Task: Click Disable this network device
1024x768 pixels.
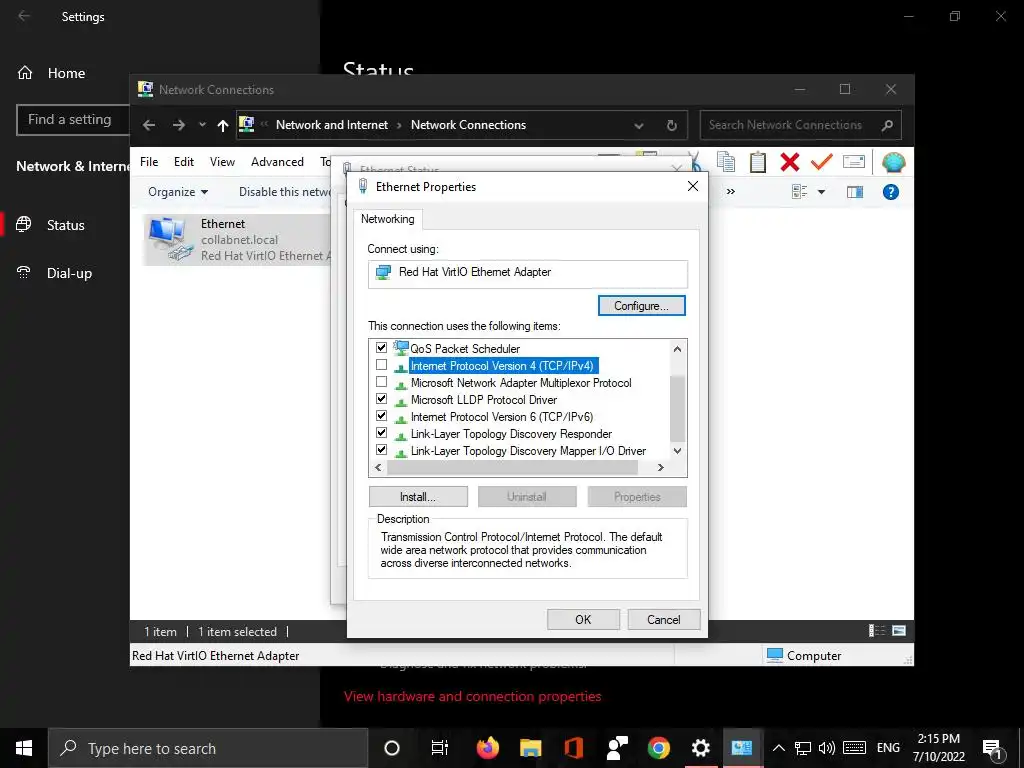Action: tap(285, 192)
